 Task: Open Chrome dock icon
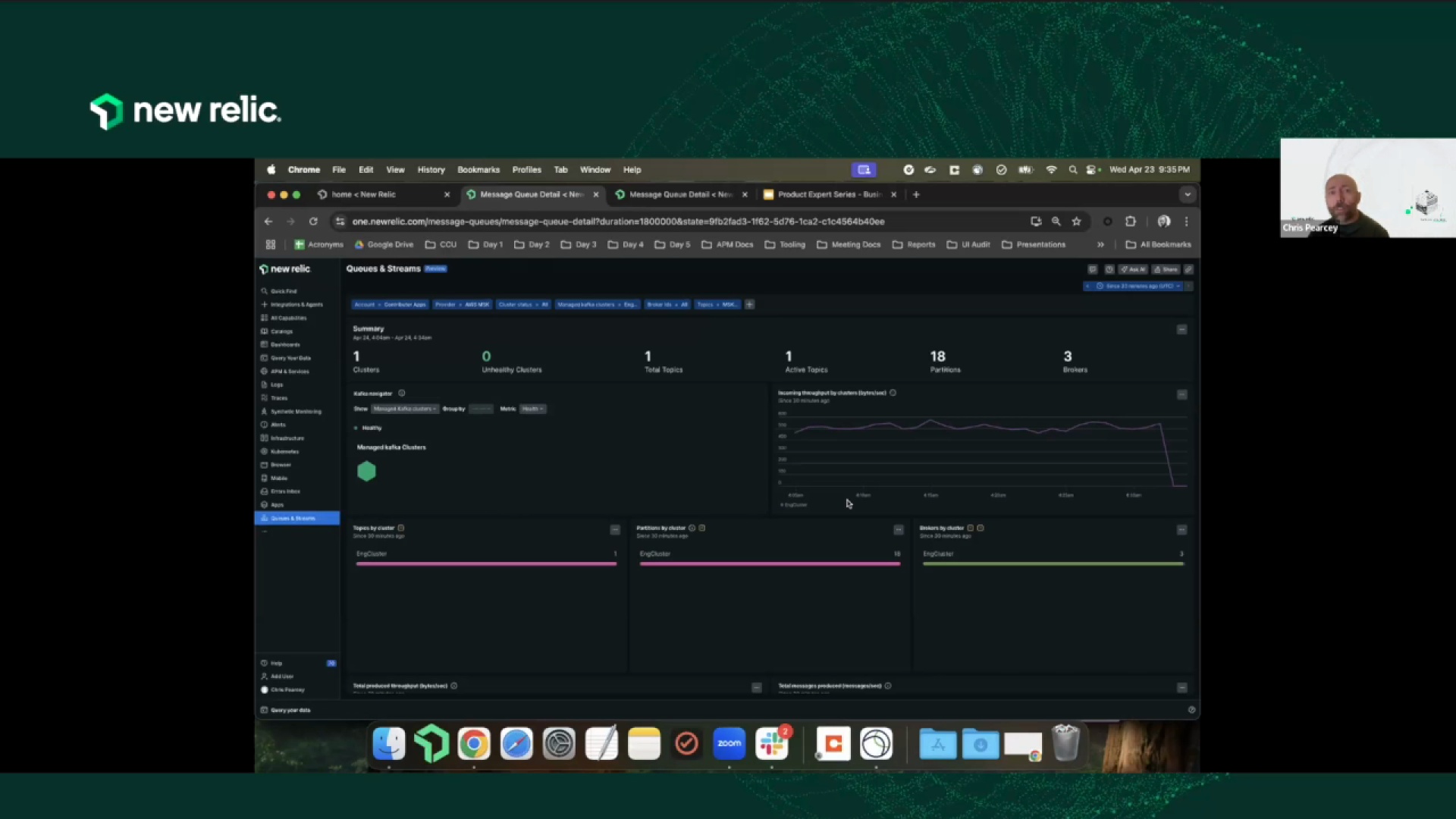point(474,744)
